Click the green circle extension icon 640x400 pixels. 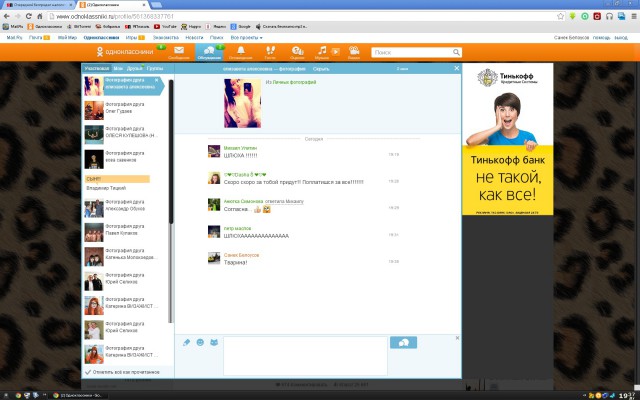click(x=585, y=16)
